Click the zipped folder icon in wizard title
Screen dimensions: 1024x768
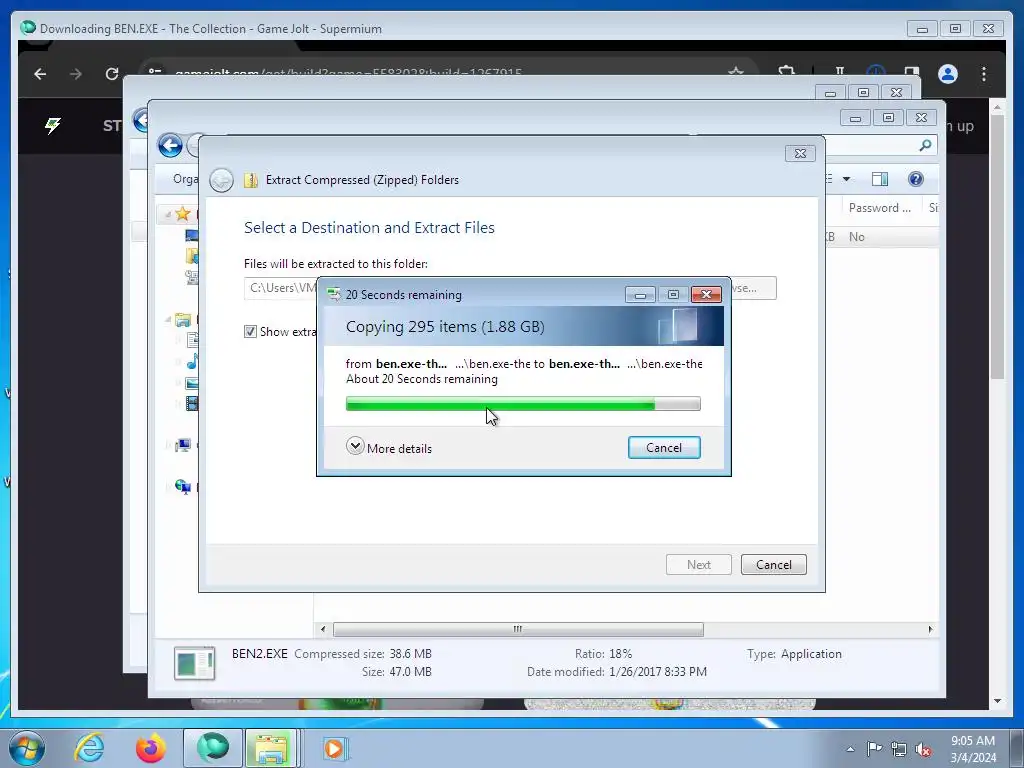coord(251,180)
